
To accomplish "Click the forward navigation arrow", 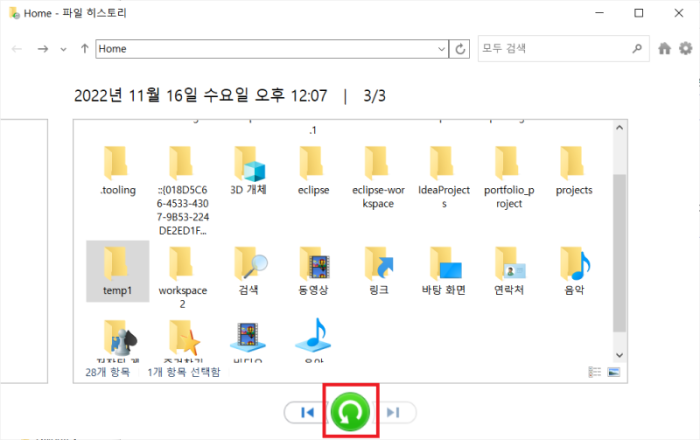I will tap(43, 49).
